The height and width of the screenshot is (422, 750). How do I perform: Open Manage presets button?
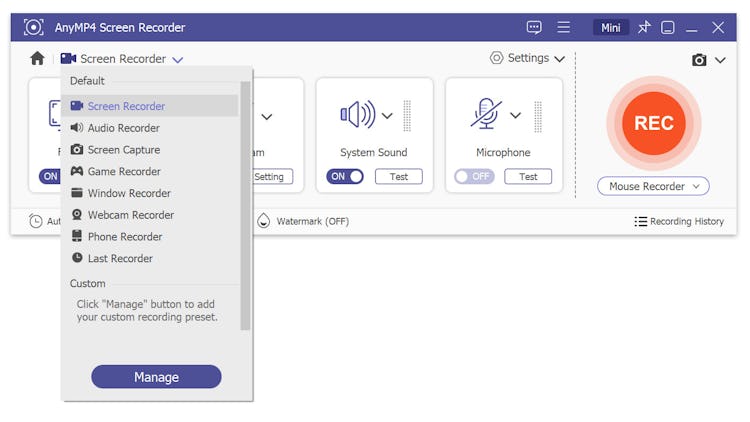click(x=156, y=377)
